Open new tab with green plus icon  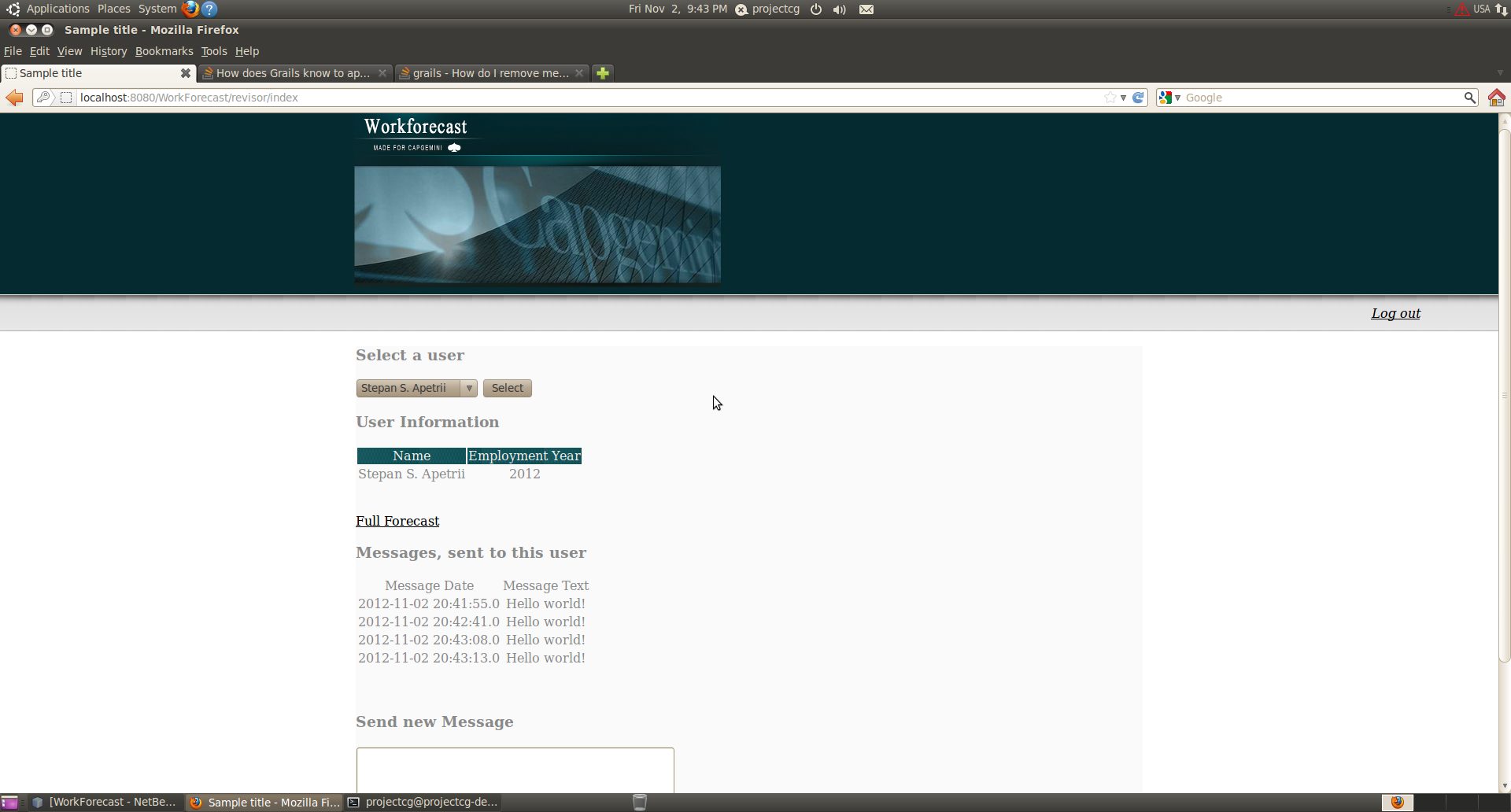(x=603, y=73)
